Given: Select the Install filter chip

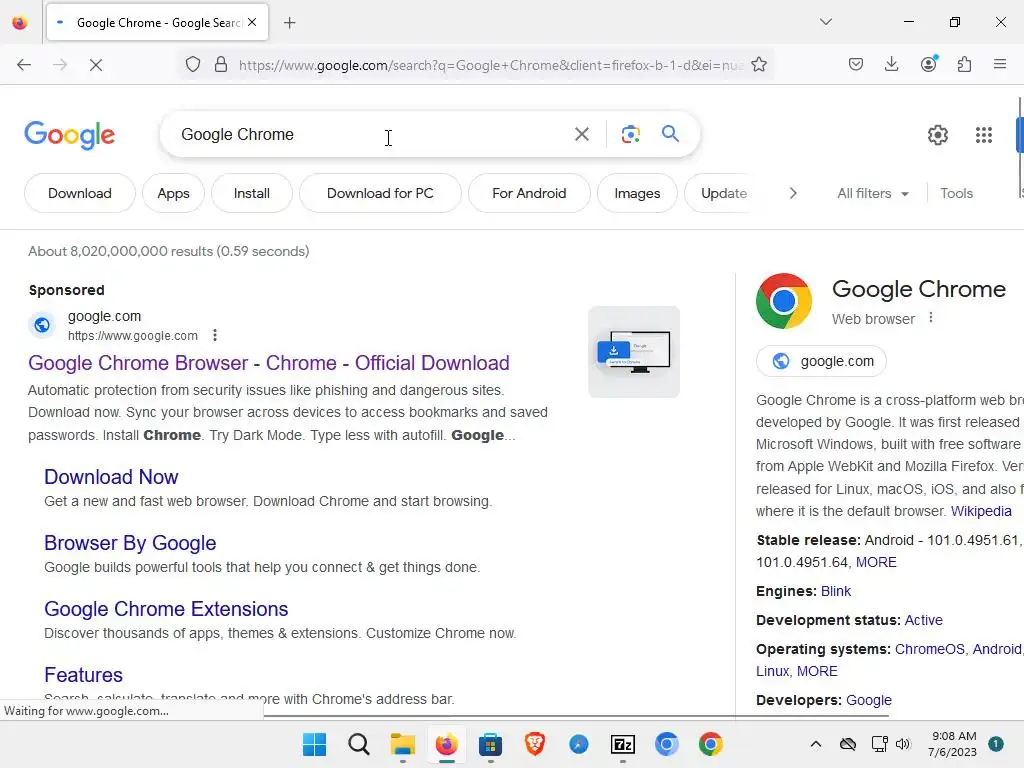Looking at the screenshot, I should tap(251, 193).
